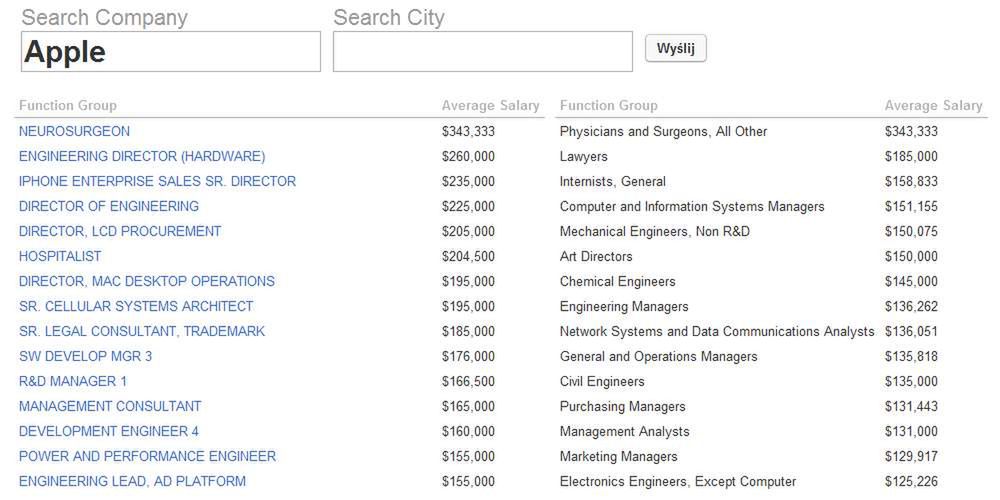The image size is (1000, 500).
Task: Open the HOSPITALIST link
Action: point(60,256)
